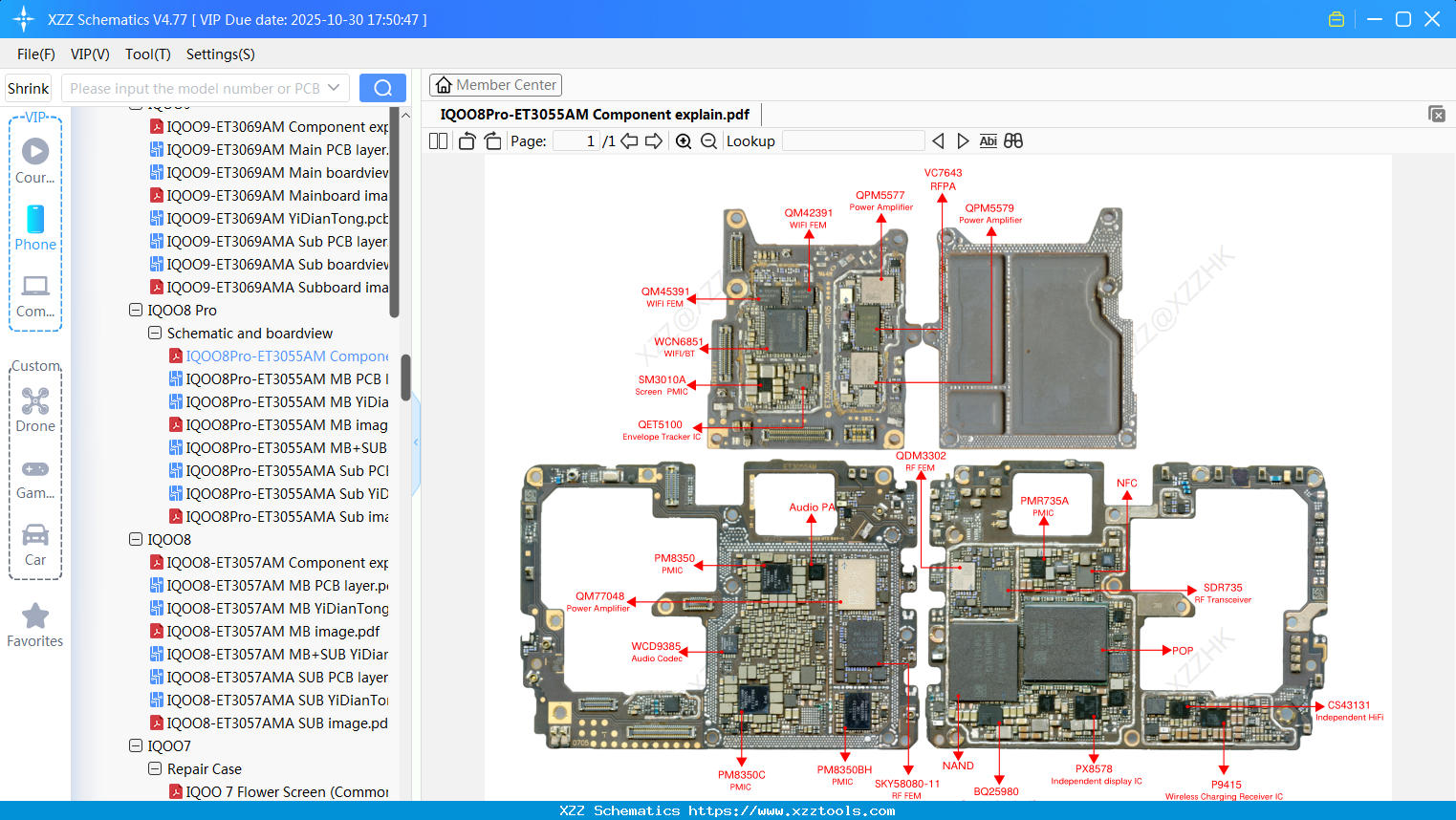
Task: Collapse the IQOO8 Pro tree node
Action: click(135, 310)
